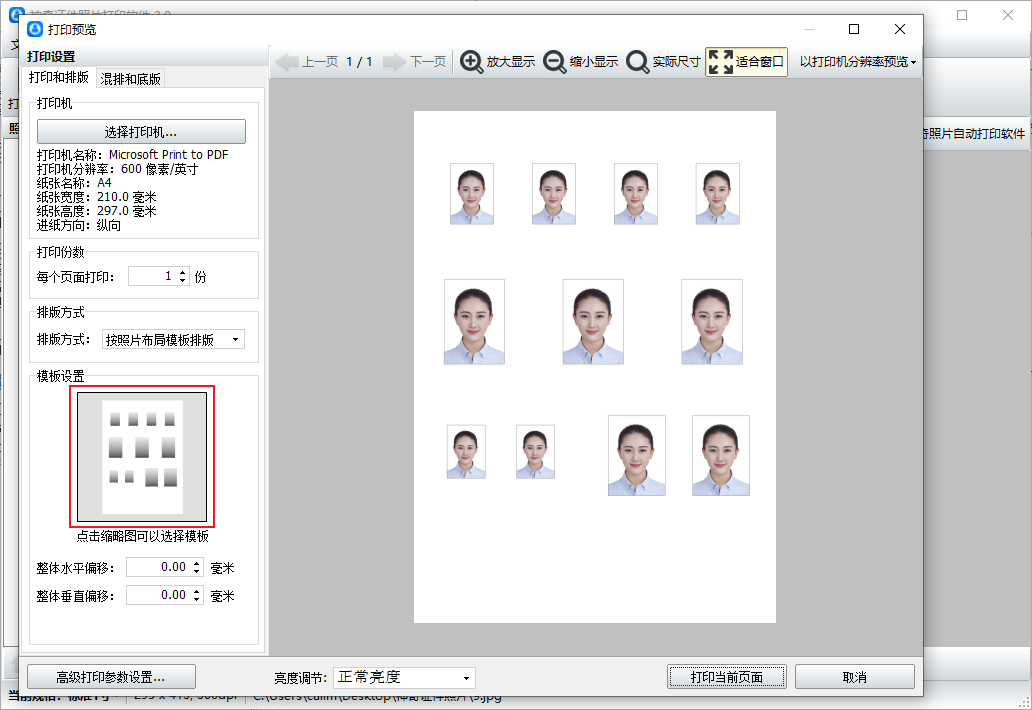1032x710 pixels.
Task: Click the vertical offset (整体垂直偏移) stepper arrows
Action: coord(197,596)
